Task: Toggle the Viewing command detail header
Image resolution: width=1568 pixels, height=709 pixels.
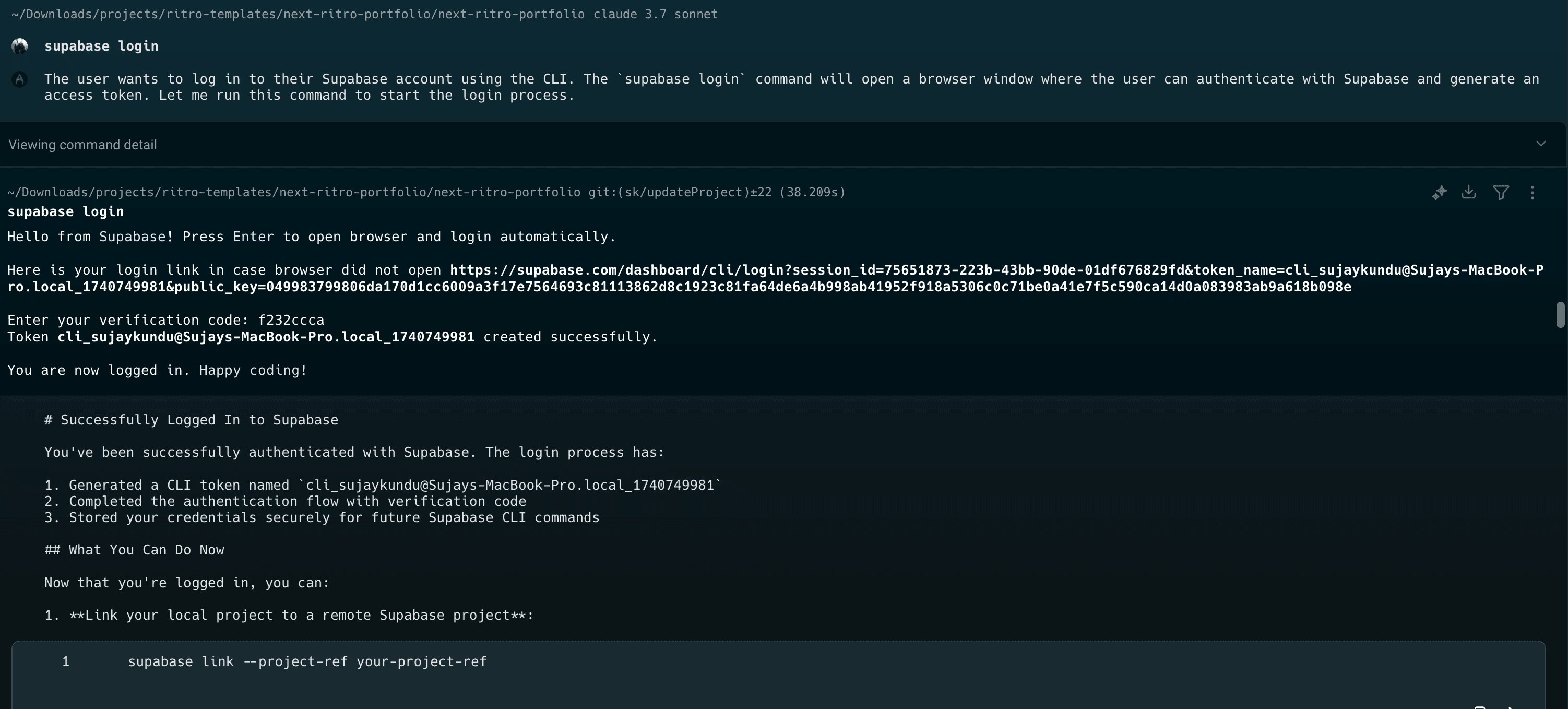Action: (82, 144)
